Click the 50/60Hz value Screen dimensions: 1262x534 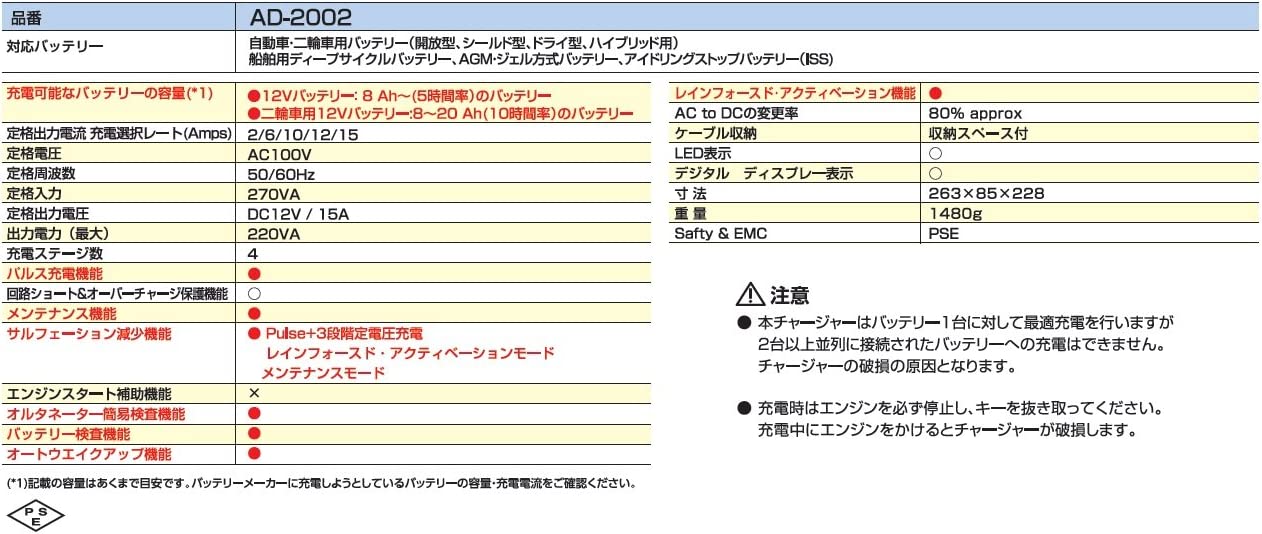(x=282, y=174)
